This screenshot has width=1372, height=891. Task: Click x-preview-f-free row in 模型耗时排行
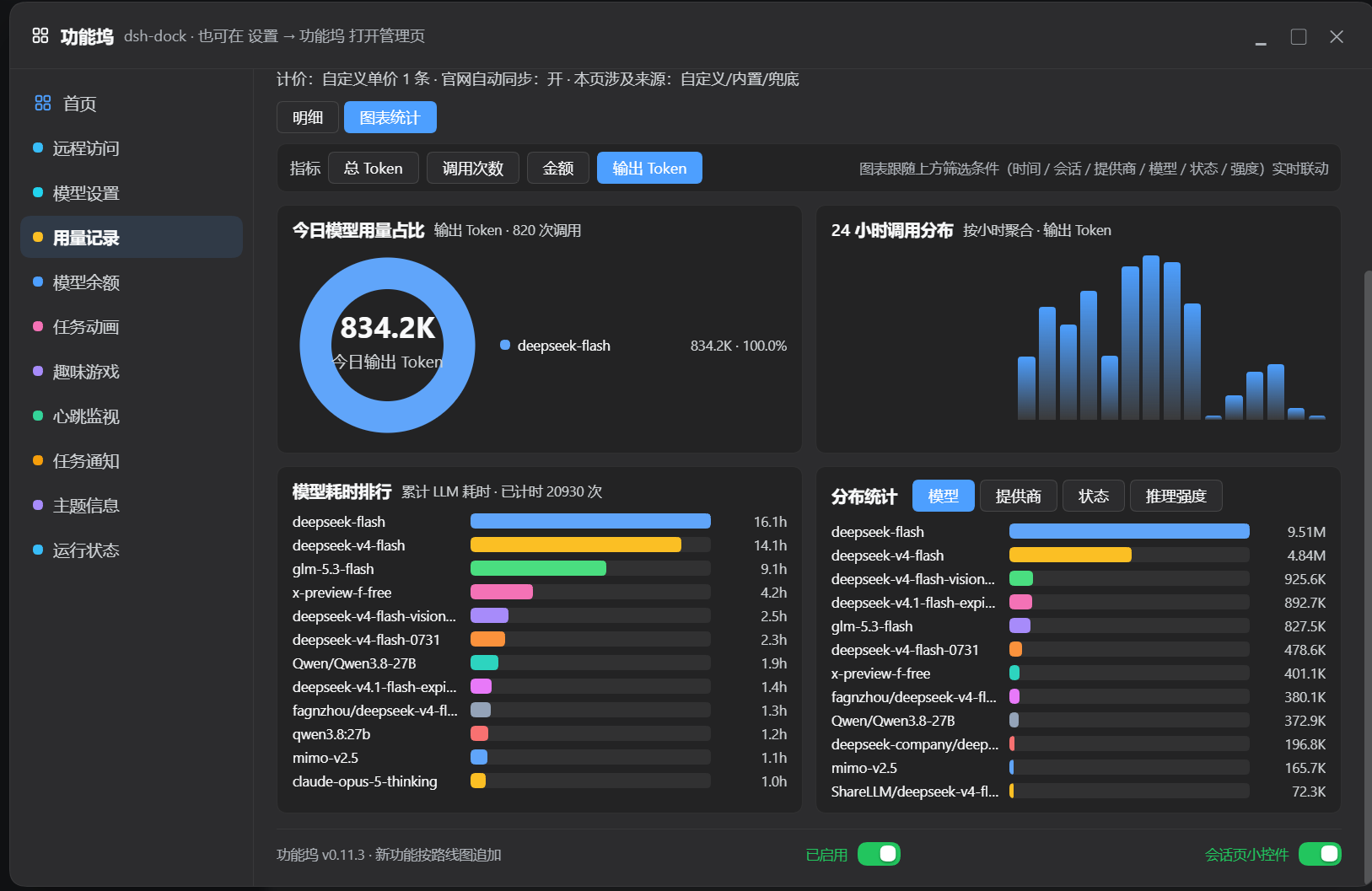[x=540, y=593]
